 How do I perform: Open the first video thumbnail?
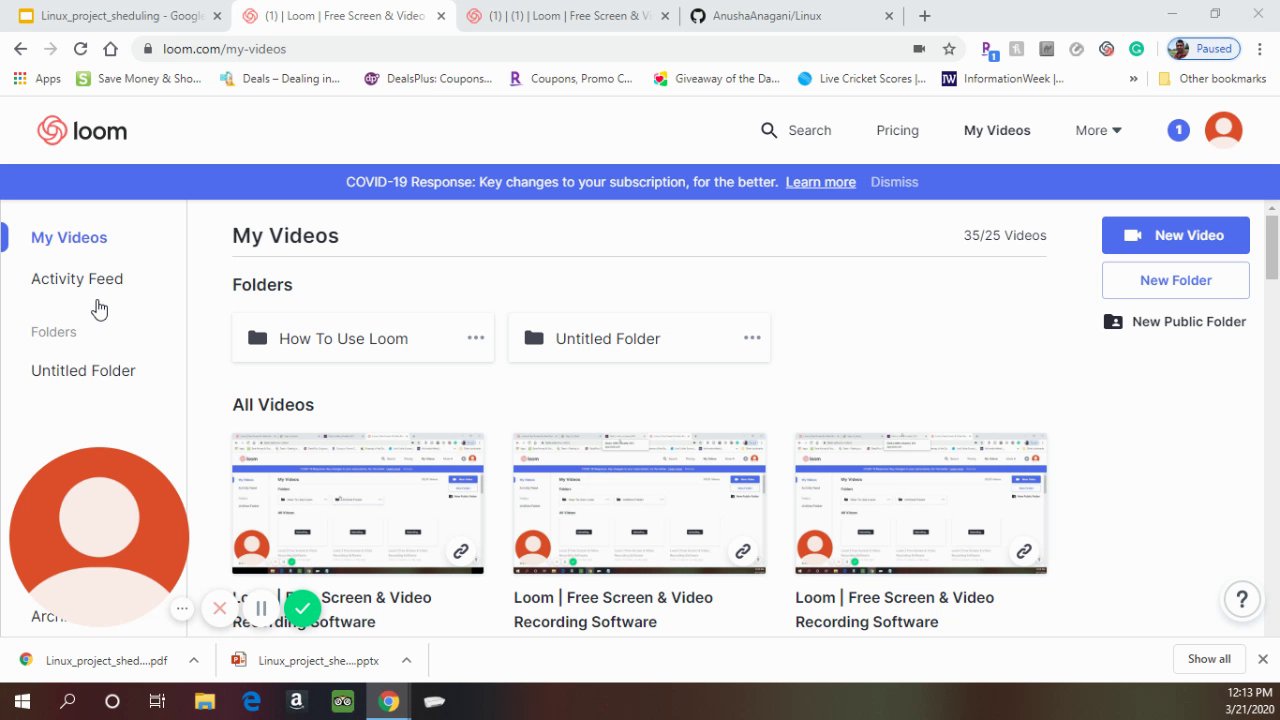(x=358, y=503)
